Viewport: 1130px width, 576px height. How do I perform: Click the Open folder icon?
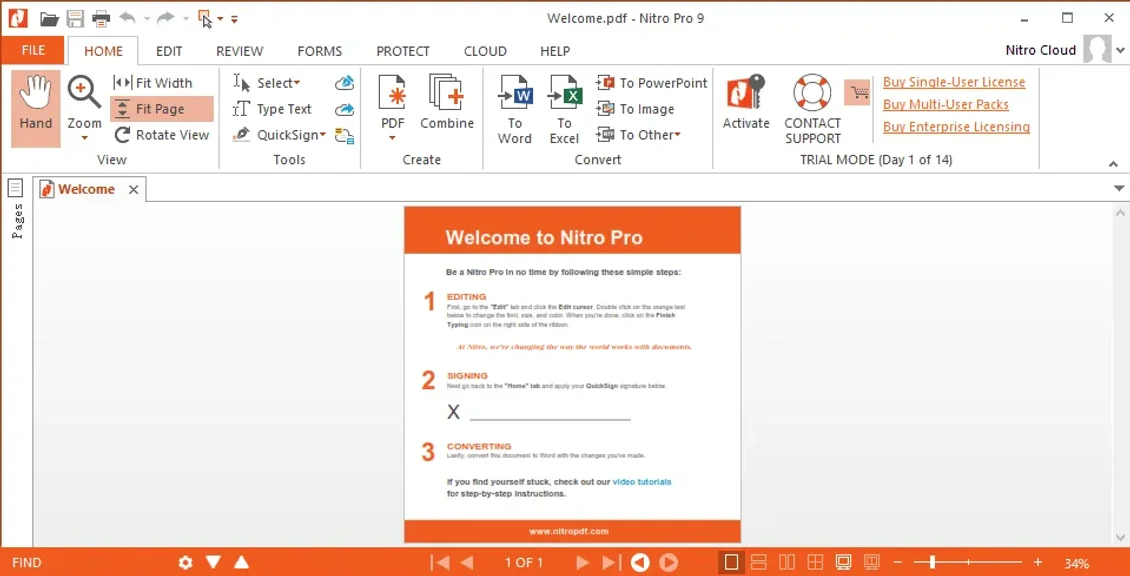point(49,19)
